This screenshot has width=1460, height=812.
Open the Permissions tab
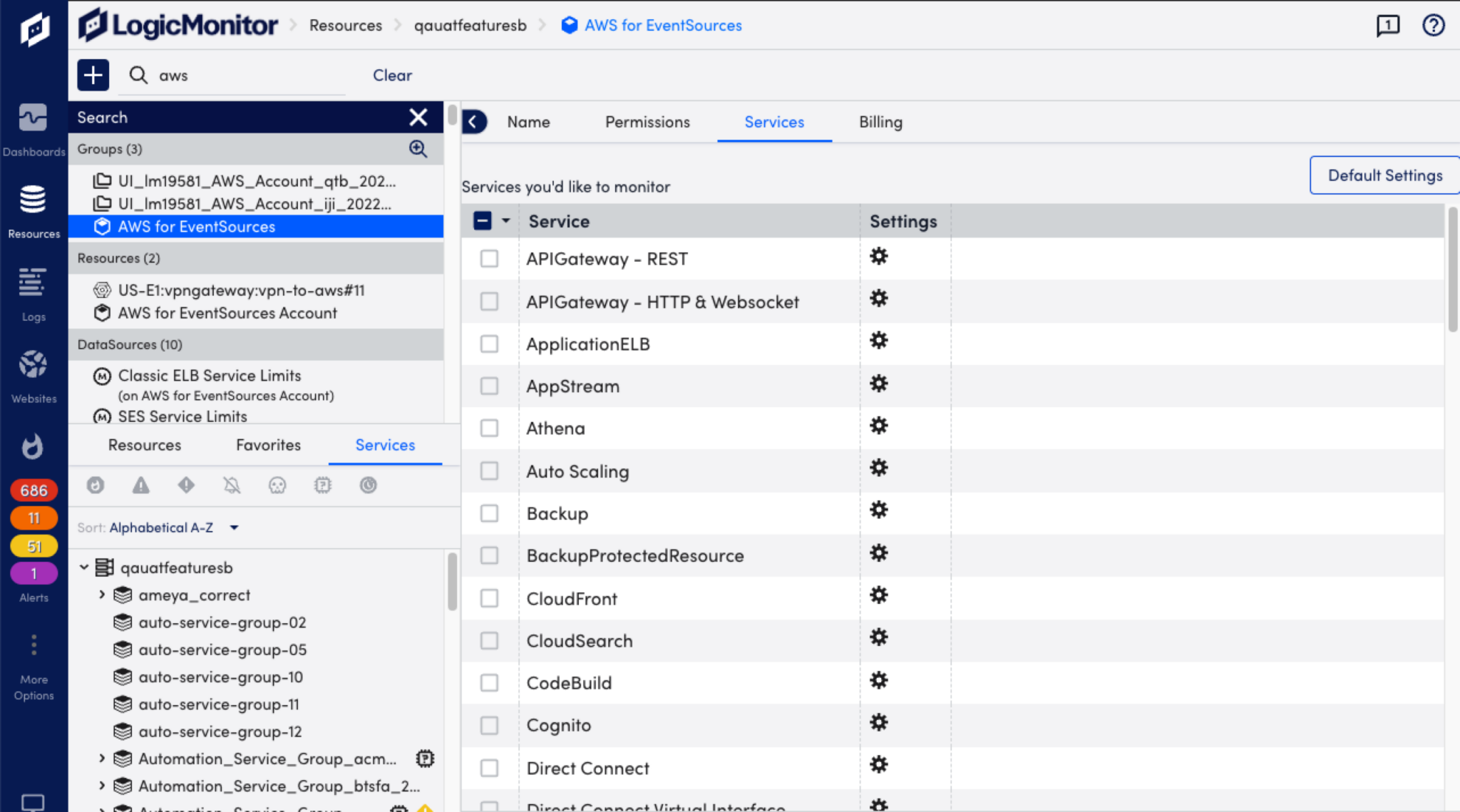pos(647,122)
